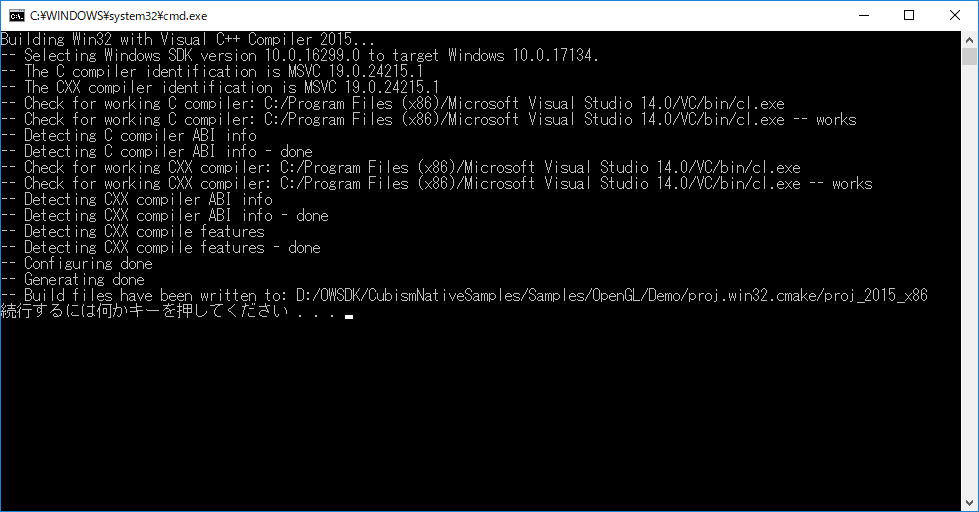
Task: Click the window title text cmd.exe
Action: 119,16
